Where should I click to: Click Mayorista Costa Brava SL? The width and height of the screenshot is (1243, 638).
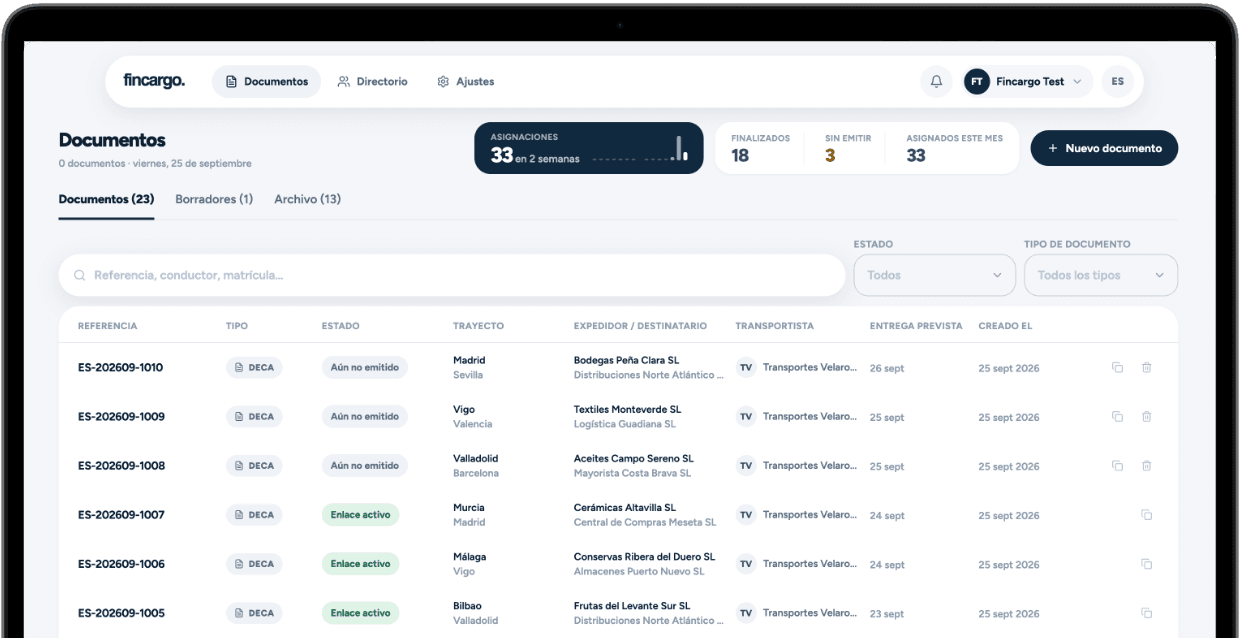(x=632, y=473)
